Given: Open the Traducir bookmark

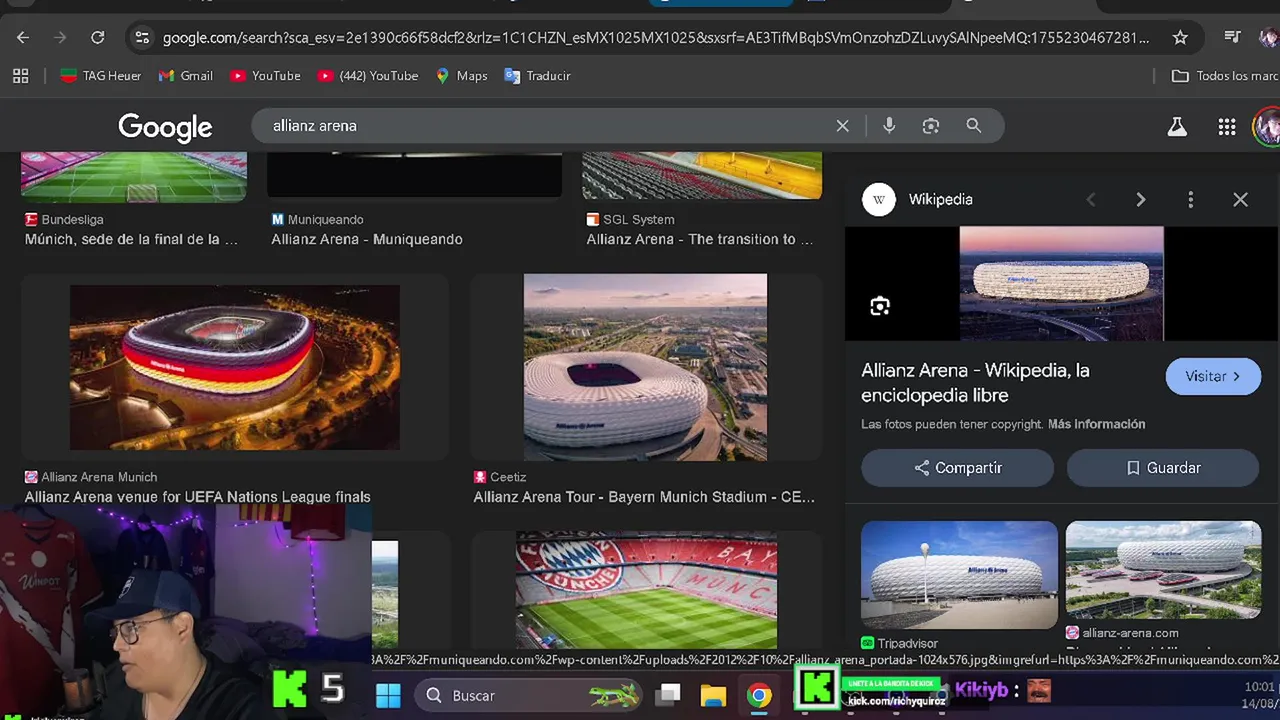Looking at the screenshot, I should 537,76.
